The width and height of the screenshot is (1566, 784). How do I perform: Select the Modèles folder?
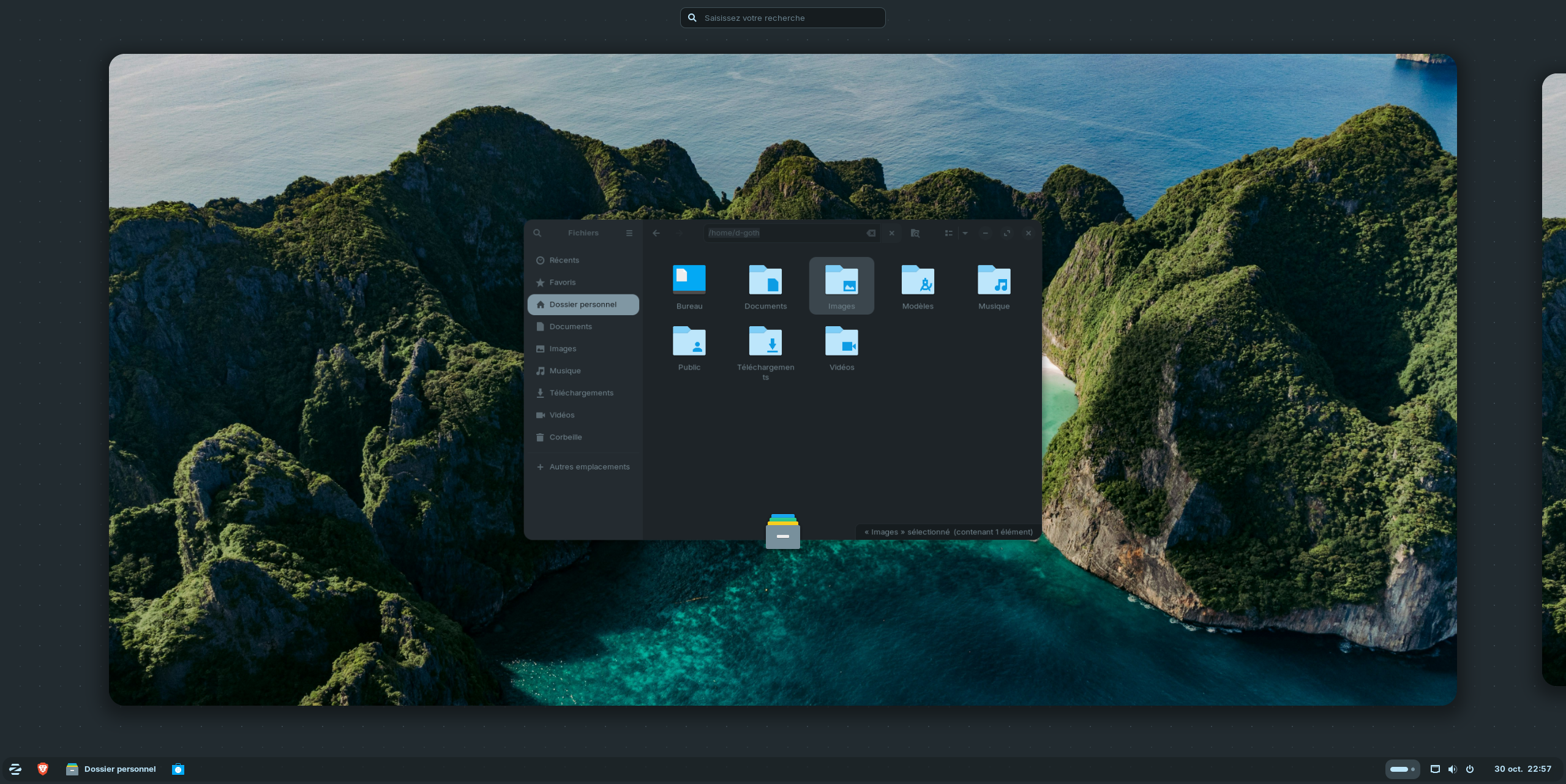(917, 281)
